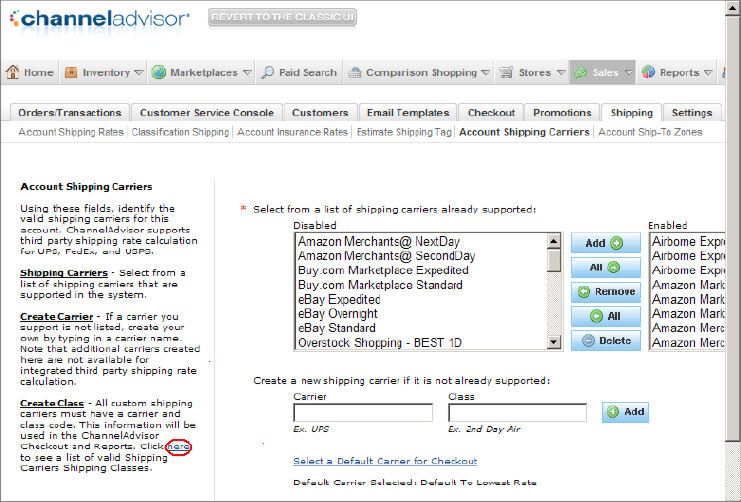The image size is (741, 502).
Task: Click the Inventory box icon
Action: 71,72
